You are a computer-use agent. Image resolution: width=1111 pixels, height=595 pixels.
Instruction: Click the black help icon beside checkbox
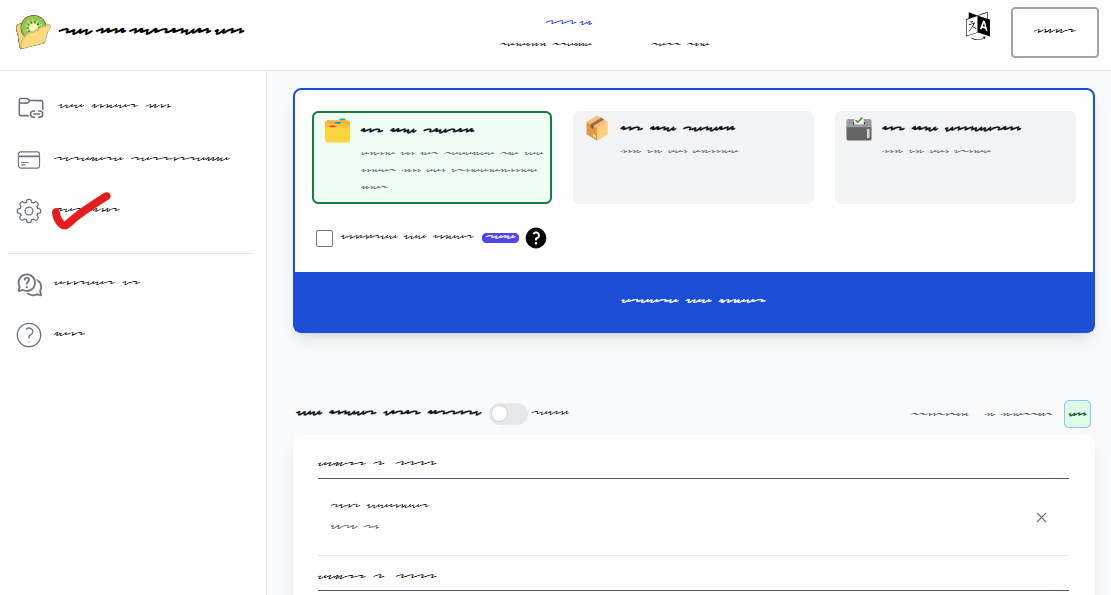click(x=536, y=238)
